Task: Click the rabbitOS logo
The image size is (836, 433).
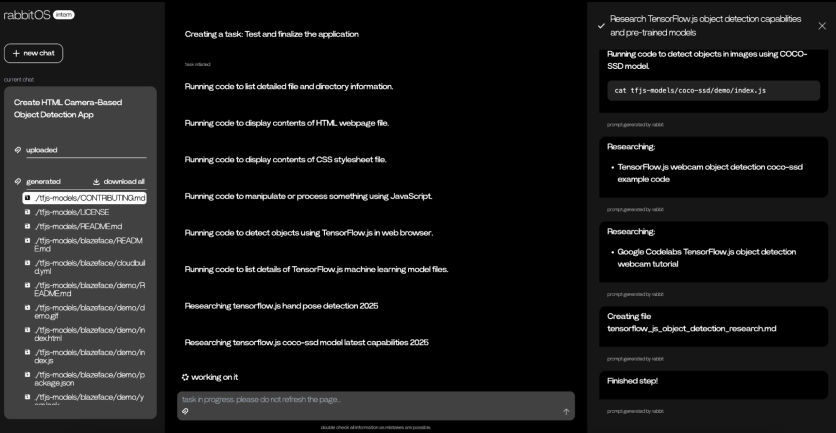Action: [x=25, y=15]
